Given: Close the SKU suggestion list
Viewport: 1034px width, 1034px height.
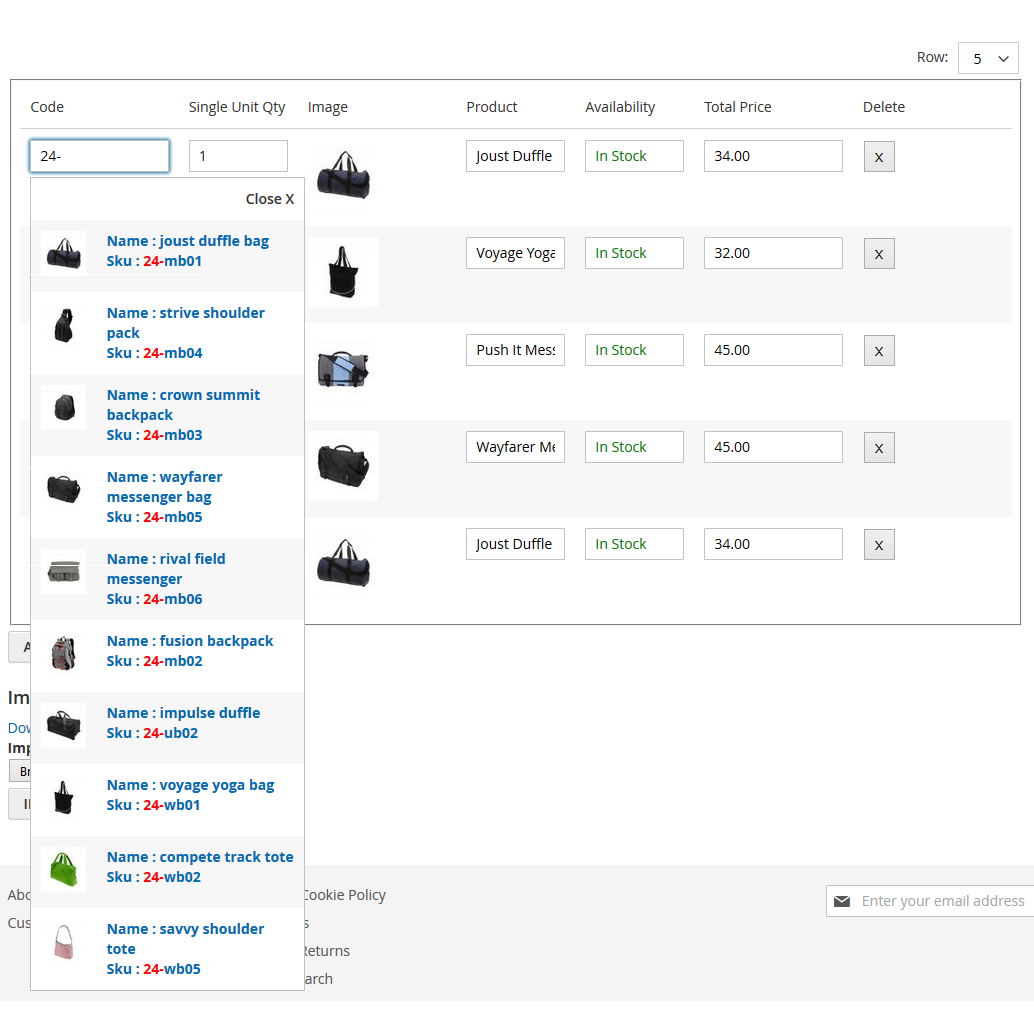Looking at the screenshot, I should (x=270, y=199).
